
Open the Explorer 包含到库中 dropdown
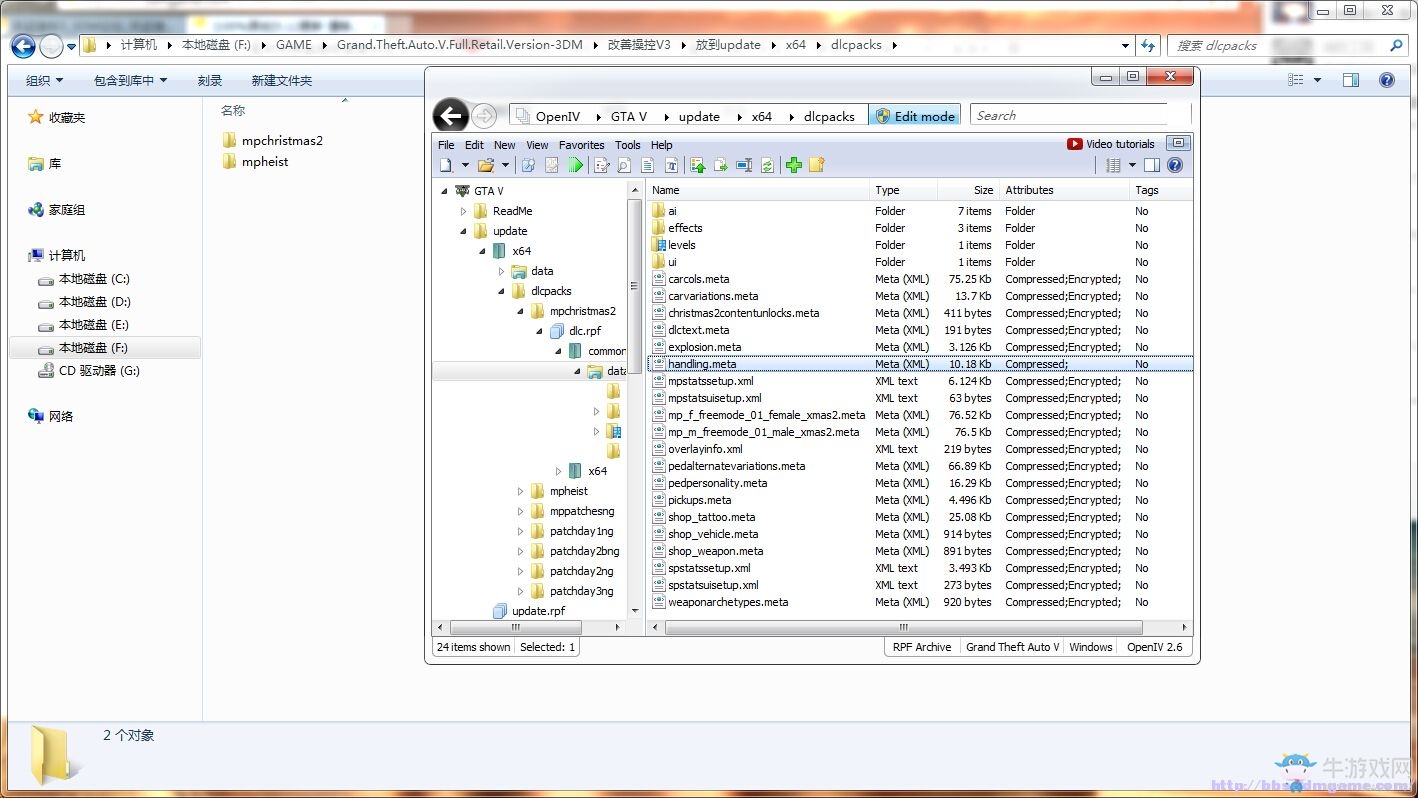[x=131, y=80]
